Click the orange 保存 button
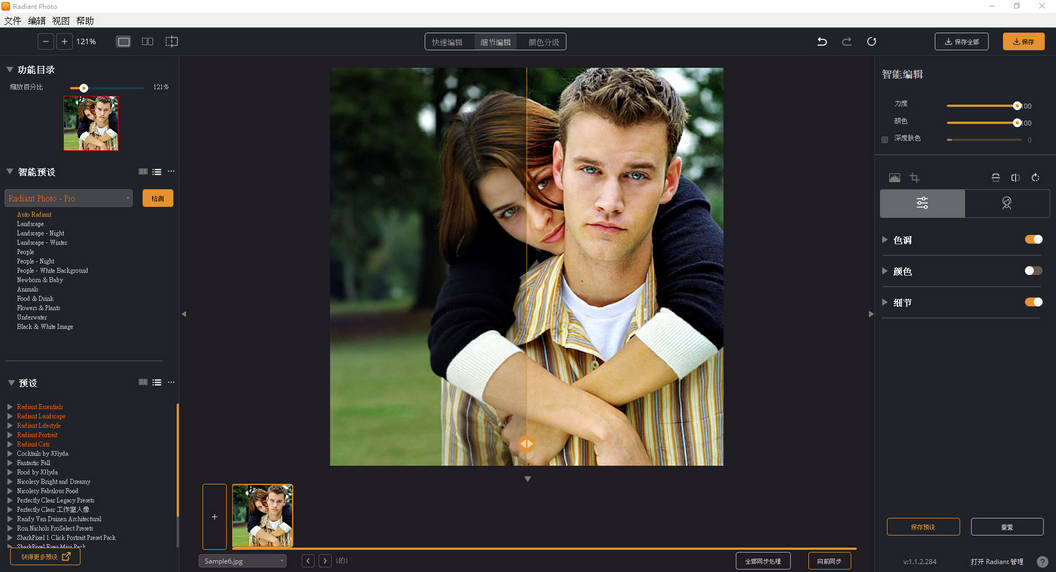The height and width of the screenshot is (572, 1056). point(1023,42)
